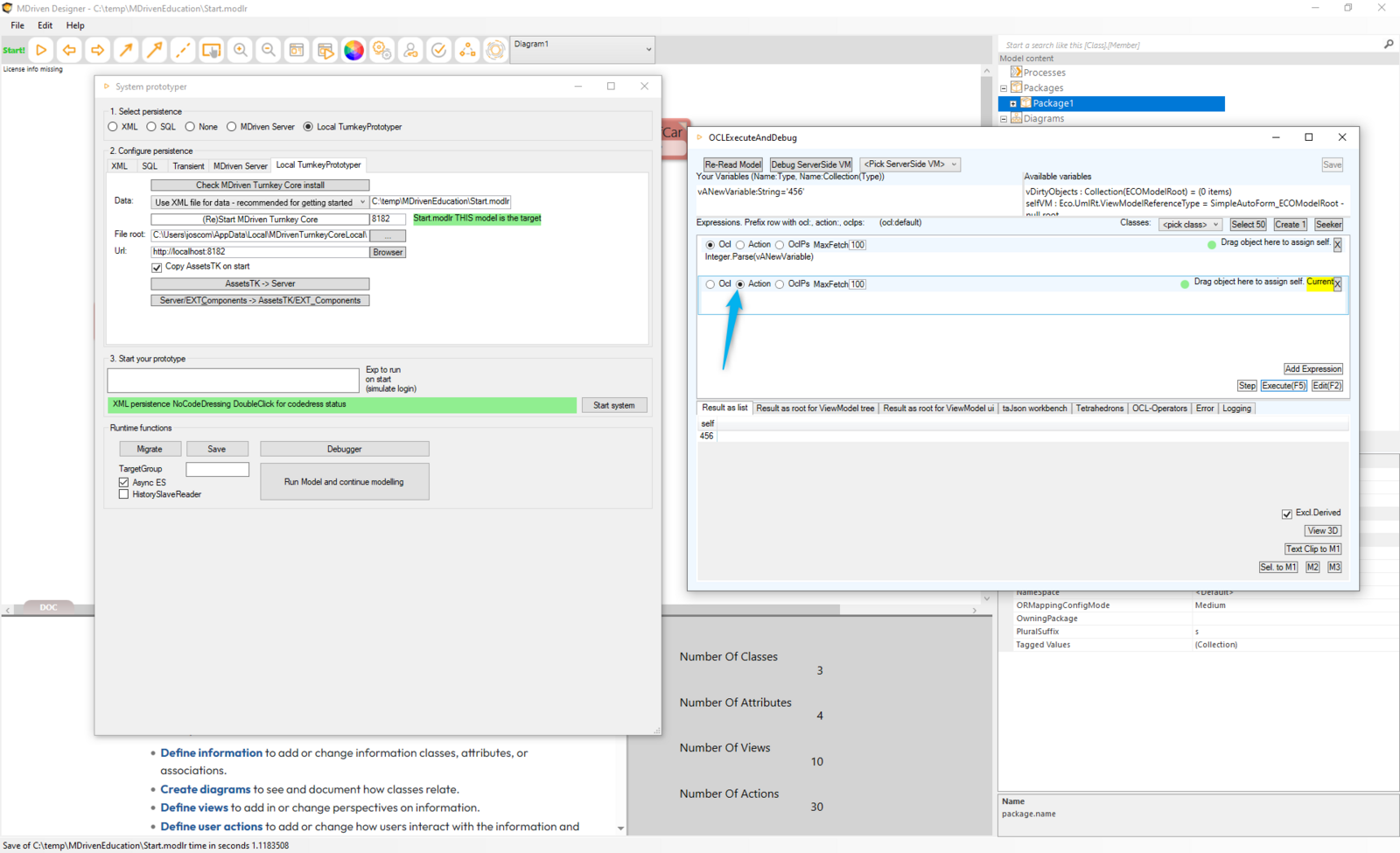The height and width of the screenshot is (853, 1400).
Task: Open the Edit menu
Action: (x=45, y=25)
